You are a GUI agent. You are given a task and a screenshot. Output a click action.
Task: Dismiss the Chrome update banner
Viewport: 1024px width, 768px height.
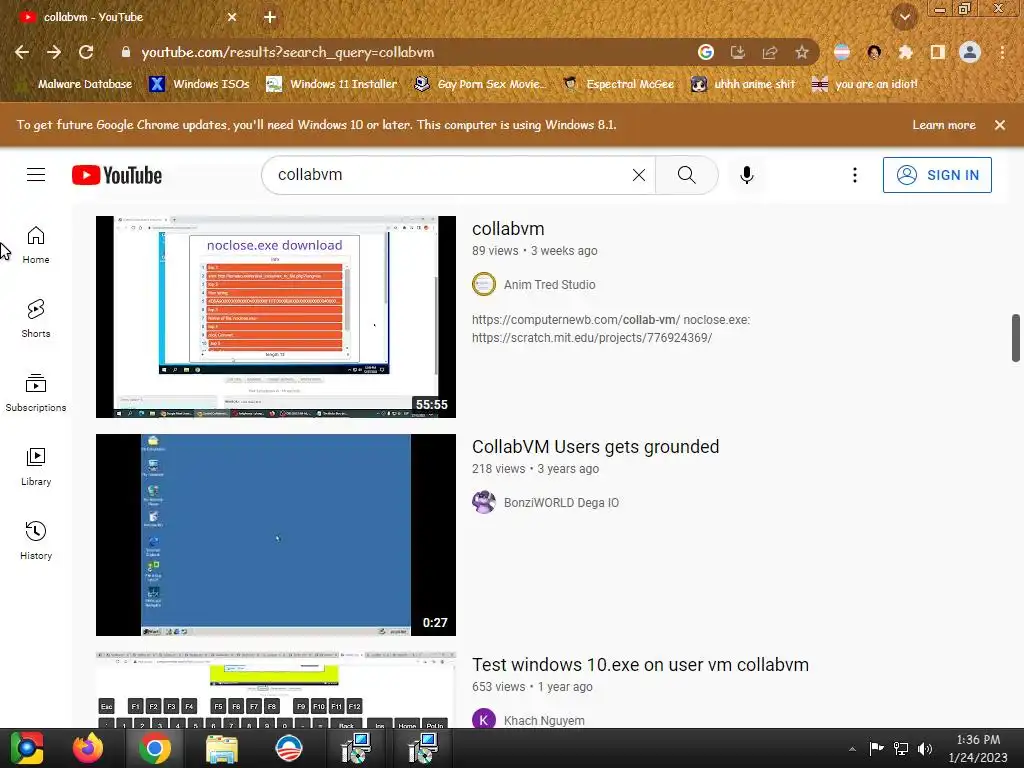pos(999,125)
